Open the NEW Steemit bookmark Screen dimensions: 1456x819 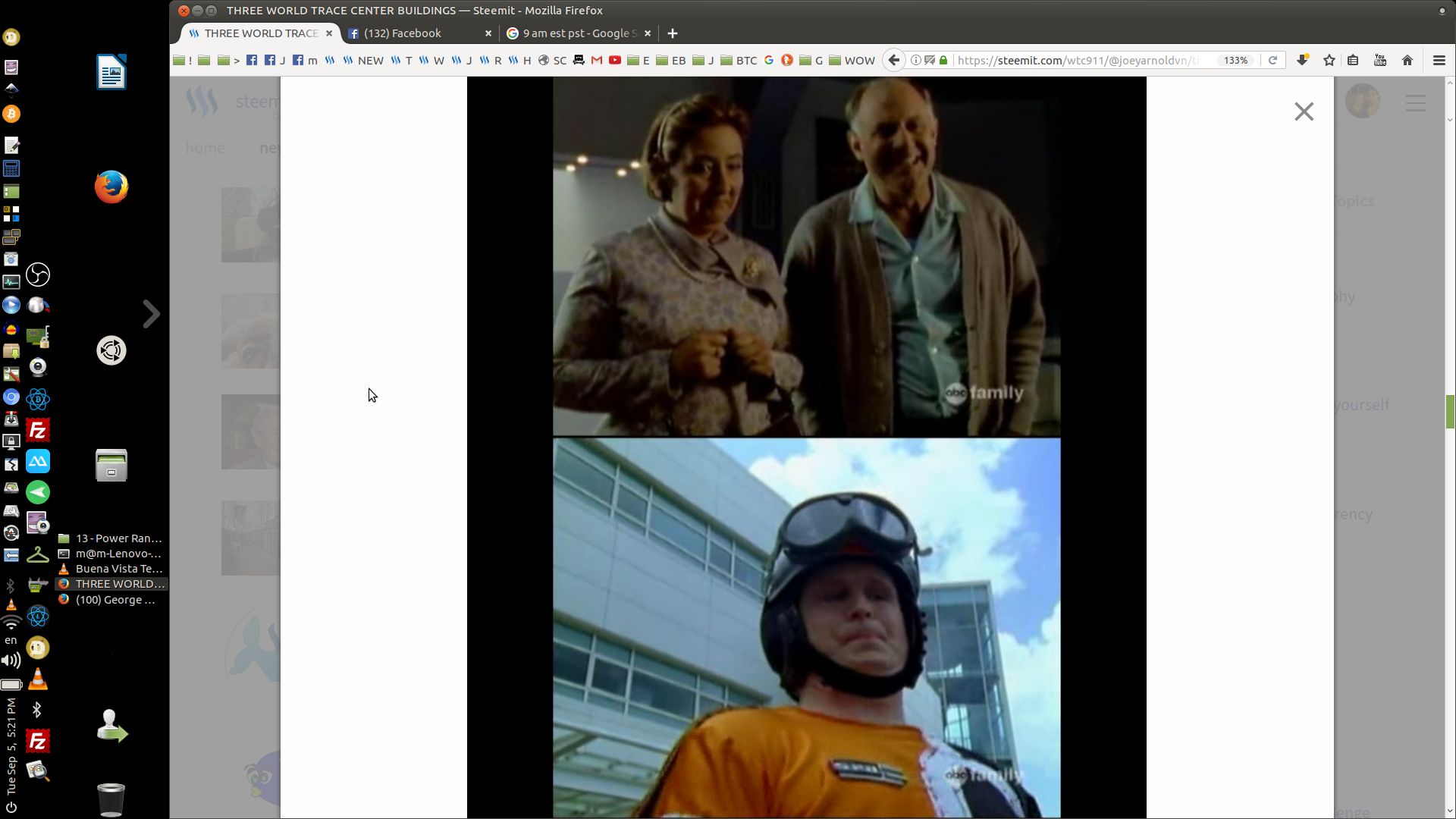click(x=362, y=61)
